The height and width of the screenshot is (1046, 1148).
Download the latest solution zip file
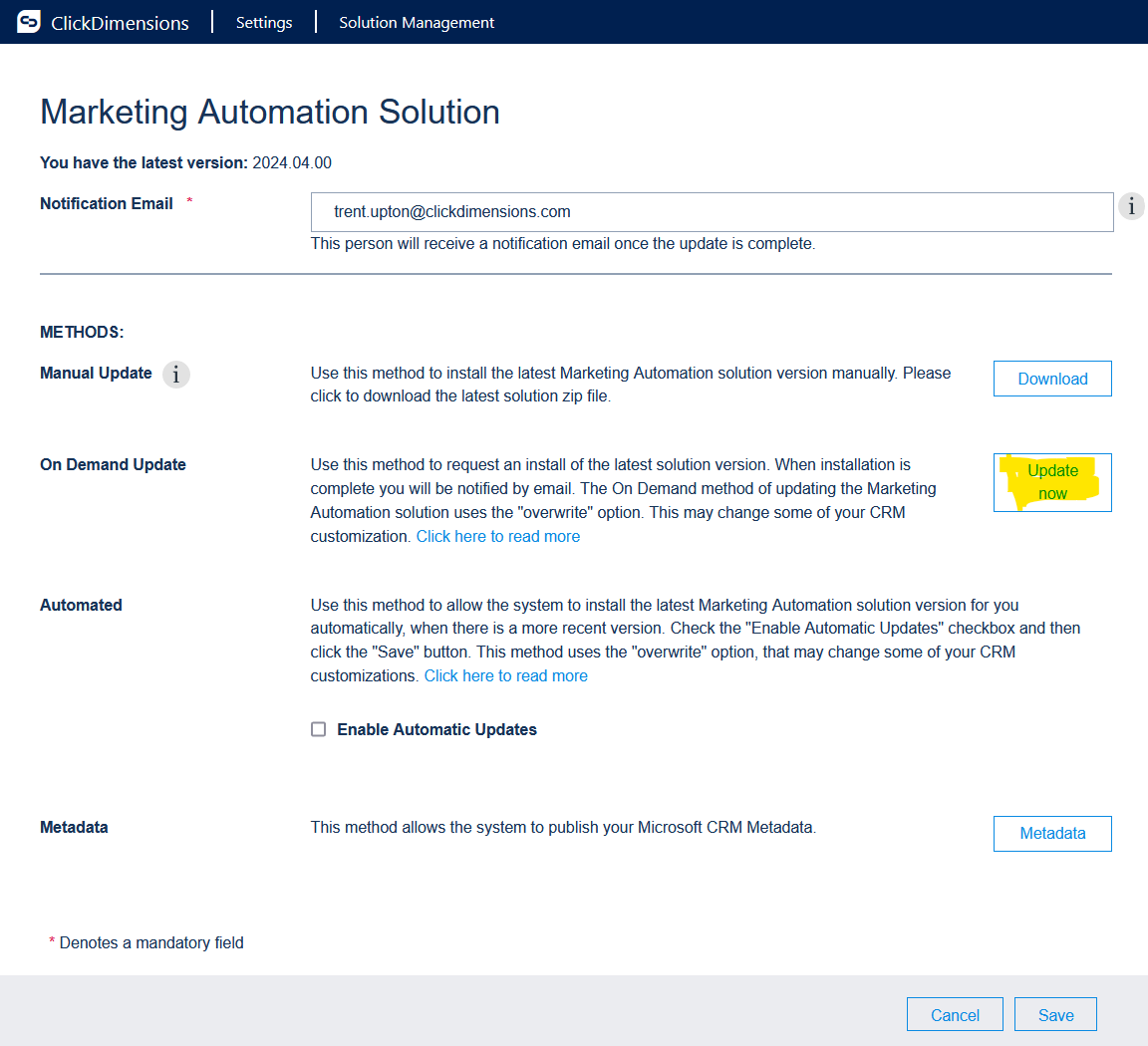[1052, 379]
